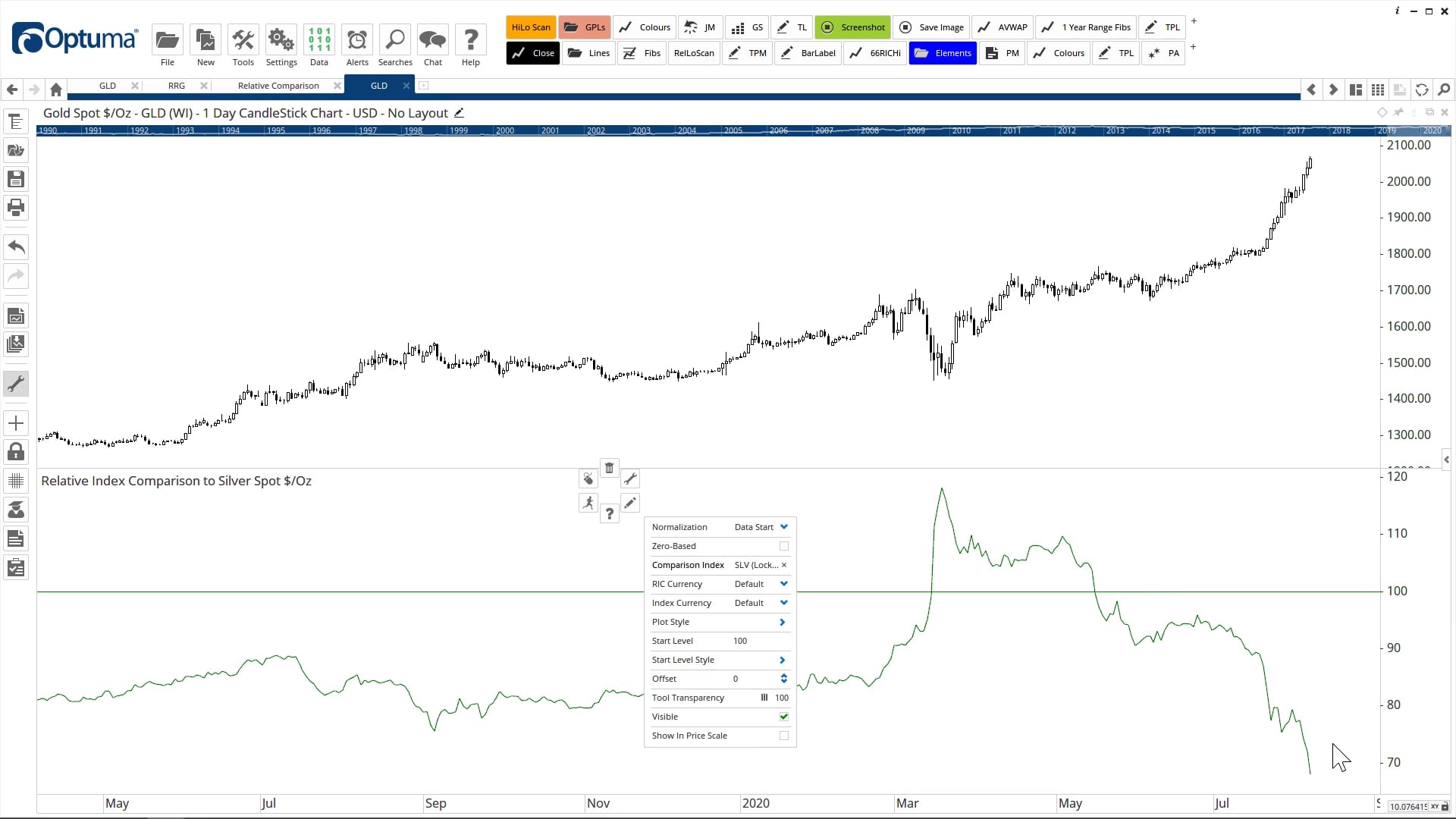Click the delete trash icon on comparison tool
Viewport: 1456px width, 819px height.
pos(609,468)
